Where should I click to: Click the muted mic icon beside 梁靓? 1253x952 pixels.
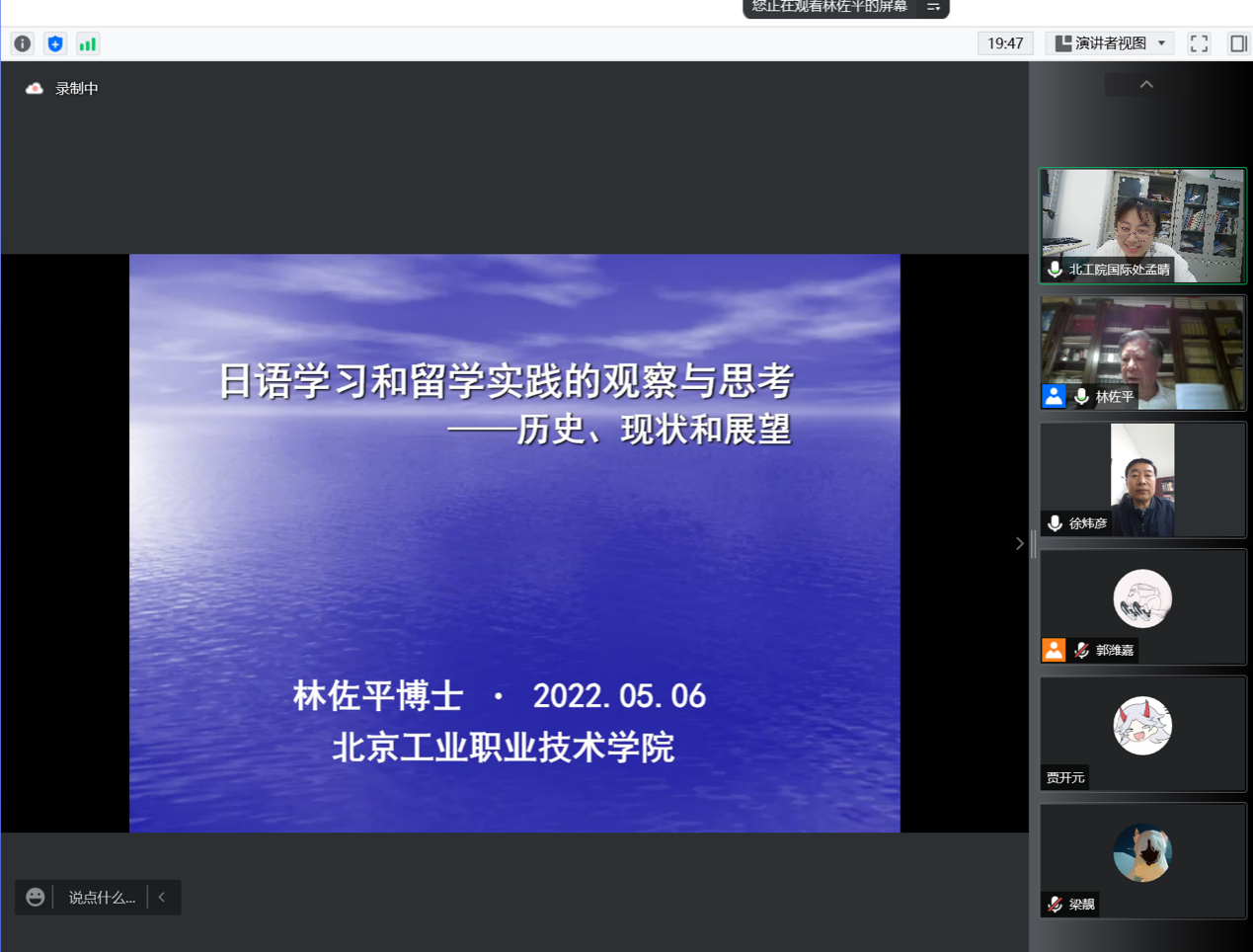tap(1055, 904)
